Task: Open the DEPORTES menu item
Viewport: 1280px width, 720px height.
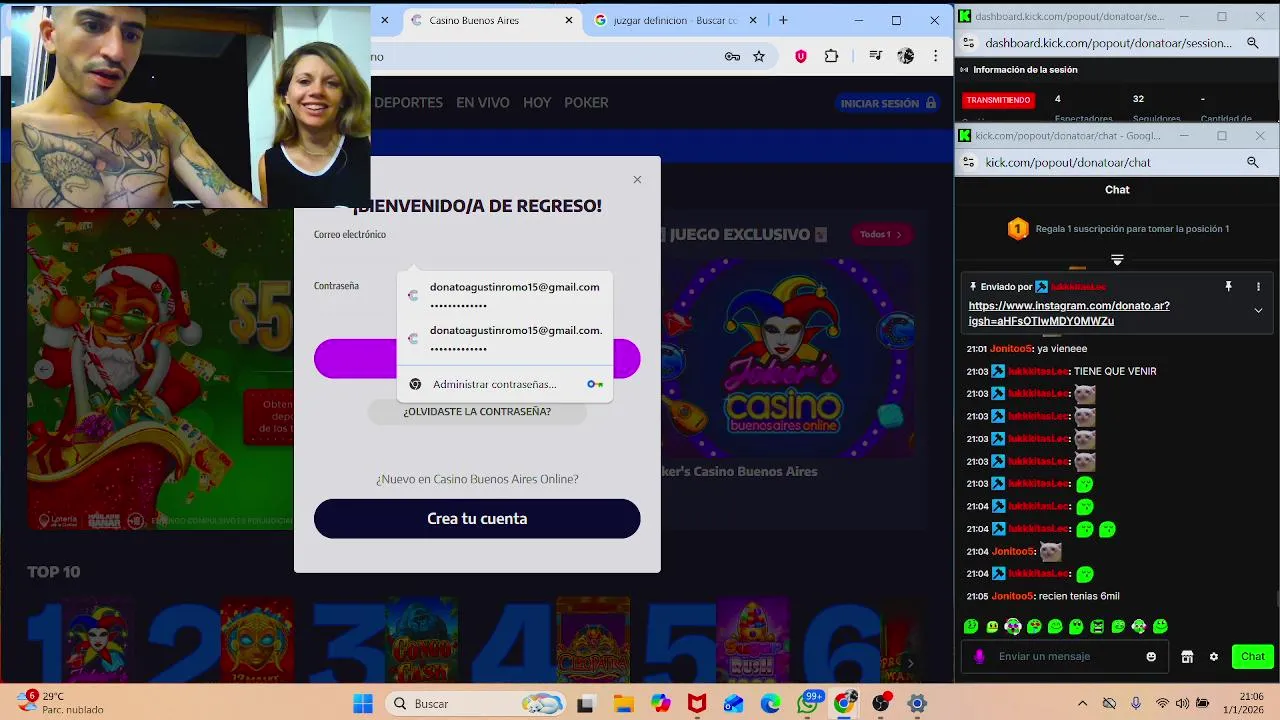Action: [x=408, y=103]
